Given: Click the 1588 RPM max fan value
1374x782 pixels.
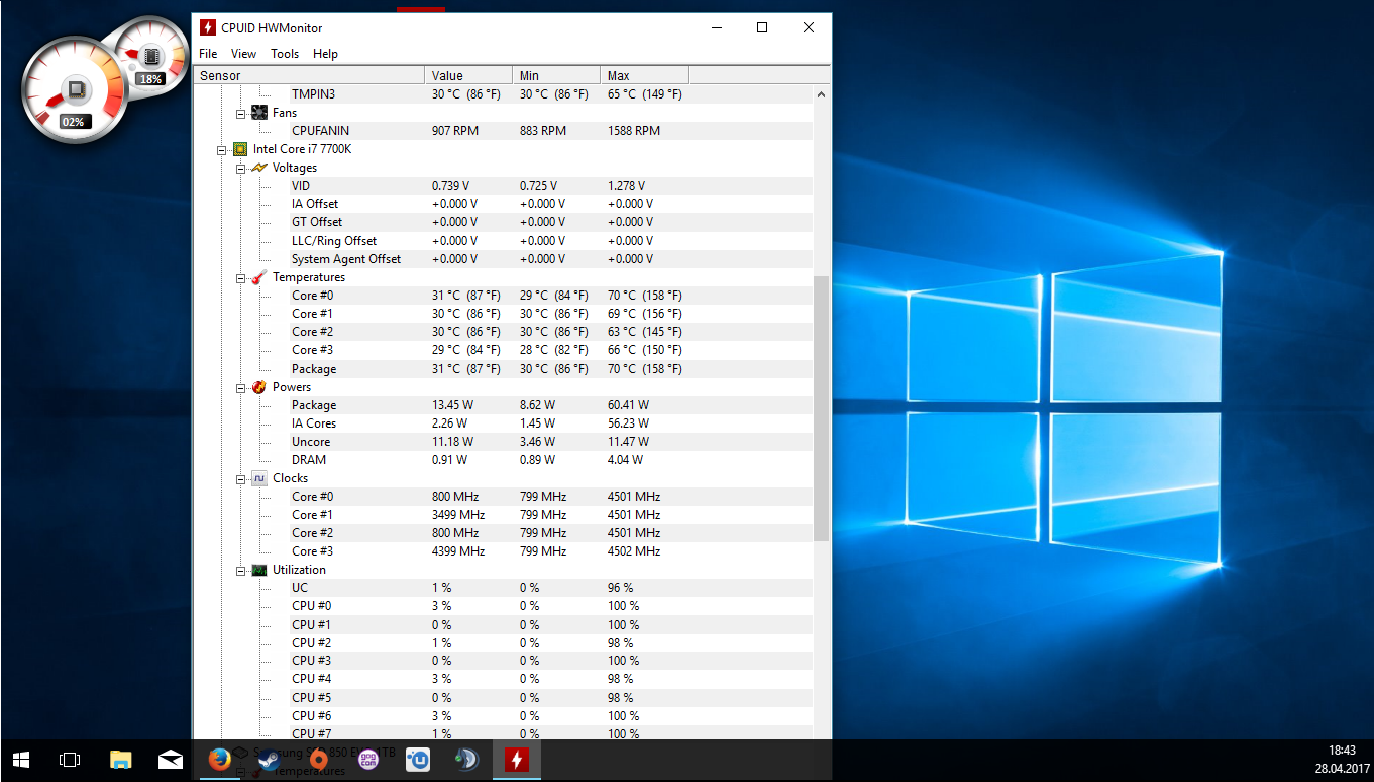Looking at the screenshot, I should 634,131.
